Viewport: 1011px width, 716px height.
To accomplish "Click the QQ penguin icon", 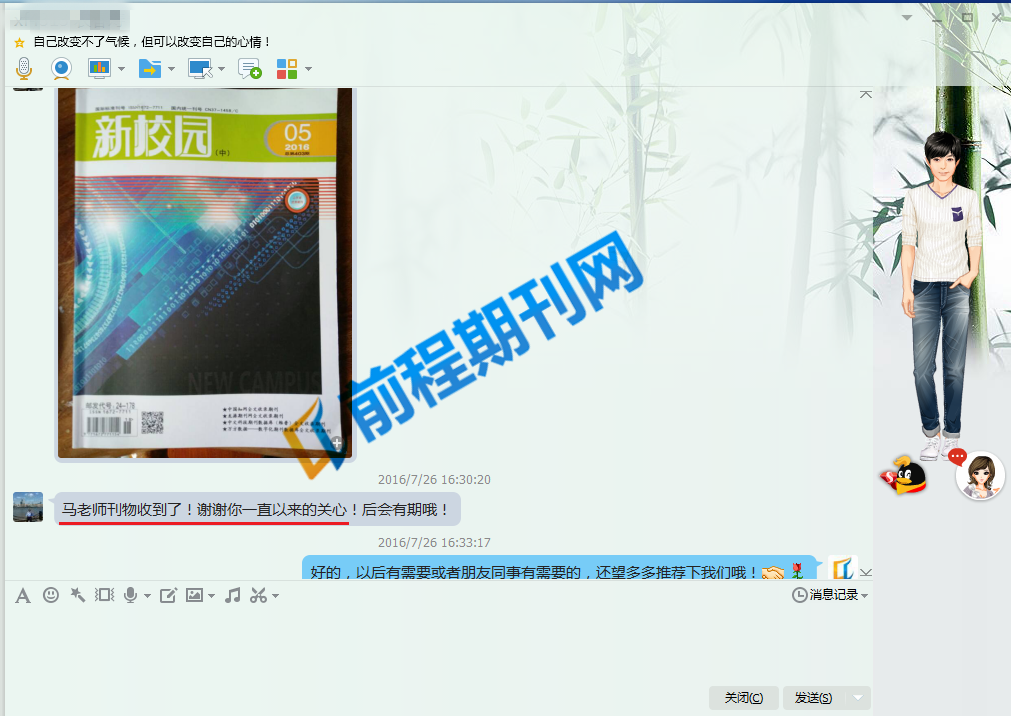I will point(905,476).
